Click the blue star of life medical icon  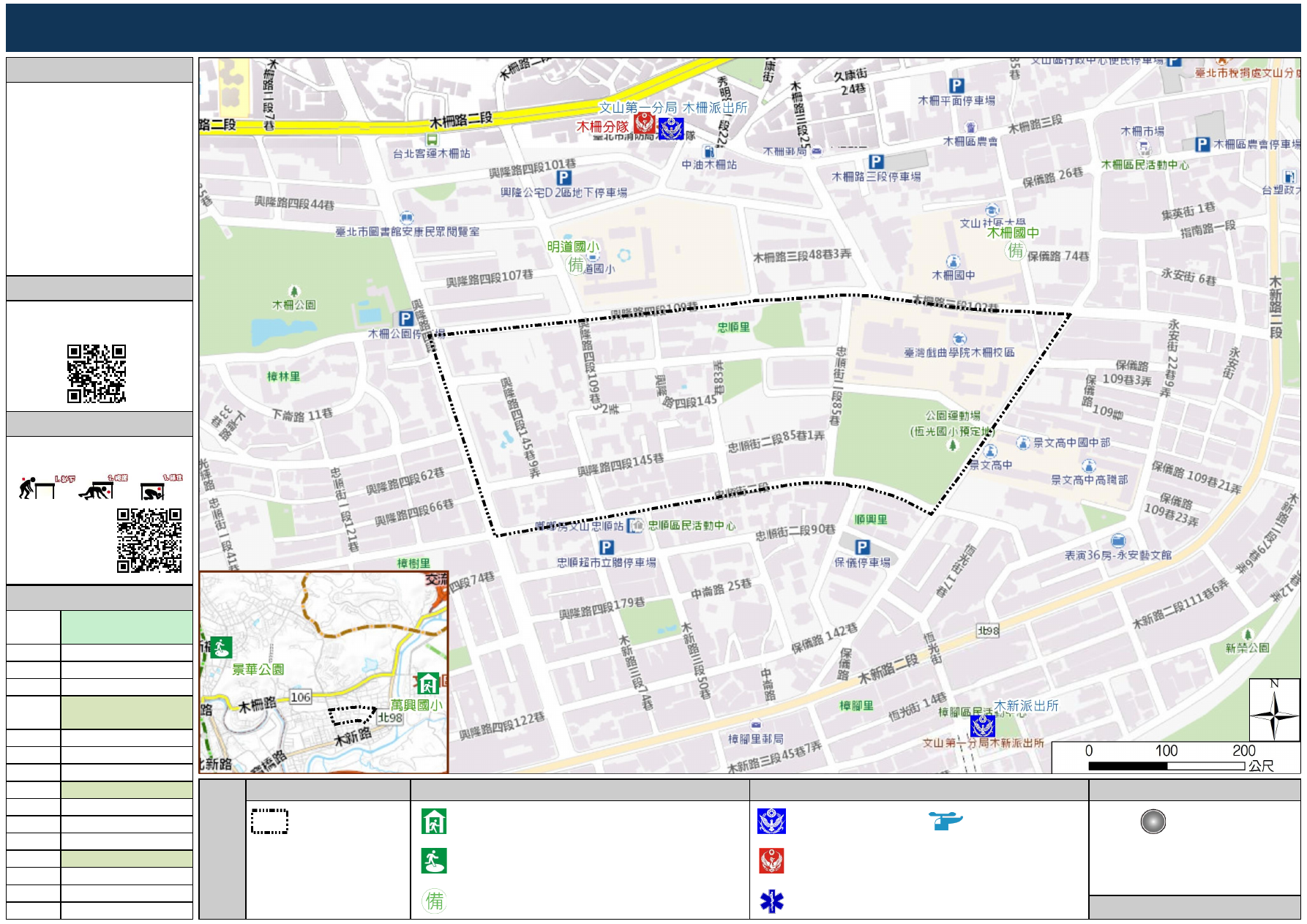coord(771,901)
